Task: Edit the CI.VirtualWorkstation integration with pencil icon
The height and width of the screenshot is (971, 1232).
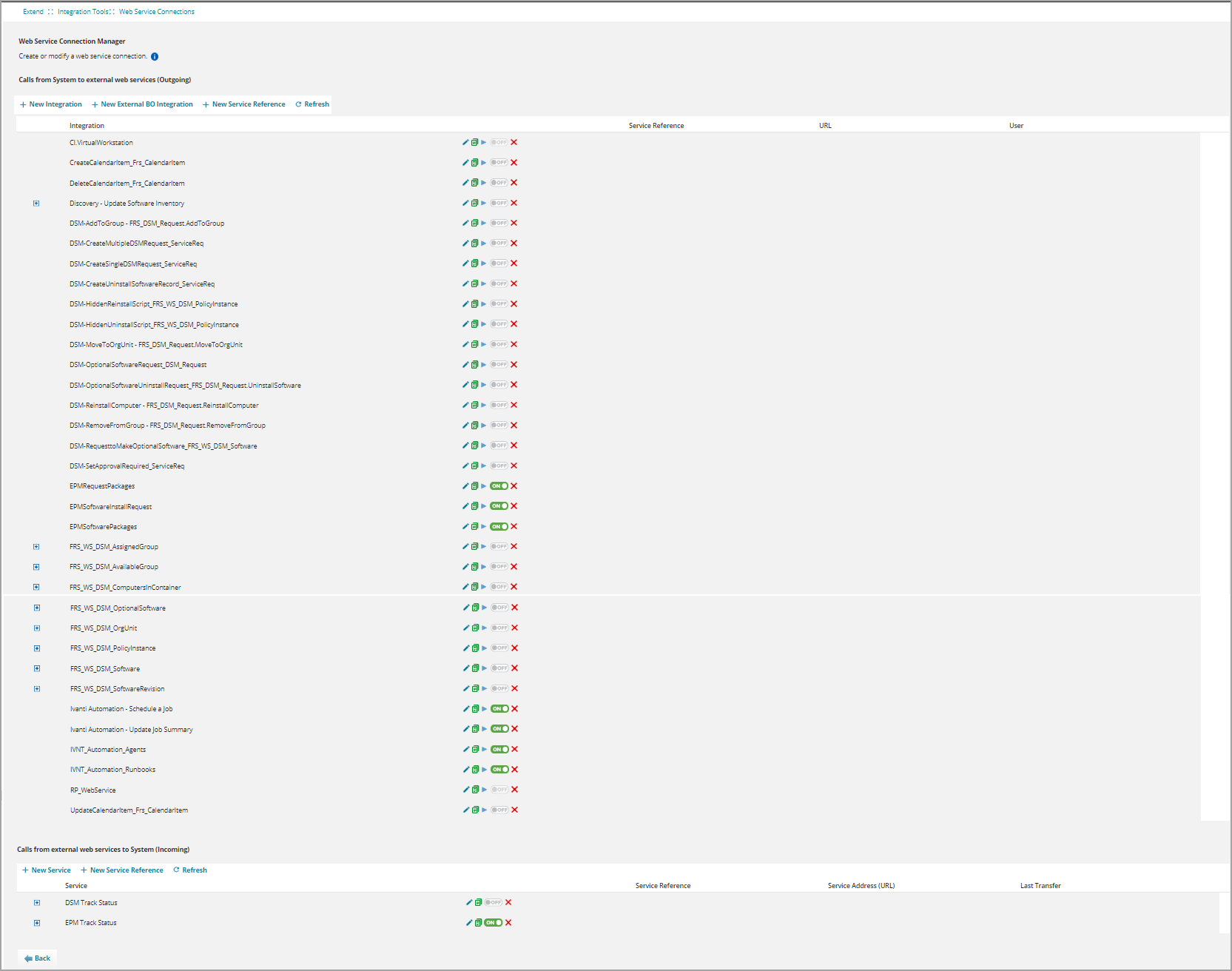Action: point(465,142)
